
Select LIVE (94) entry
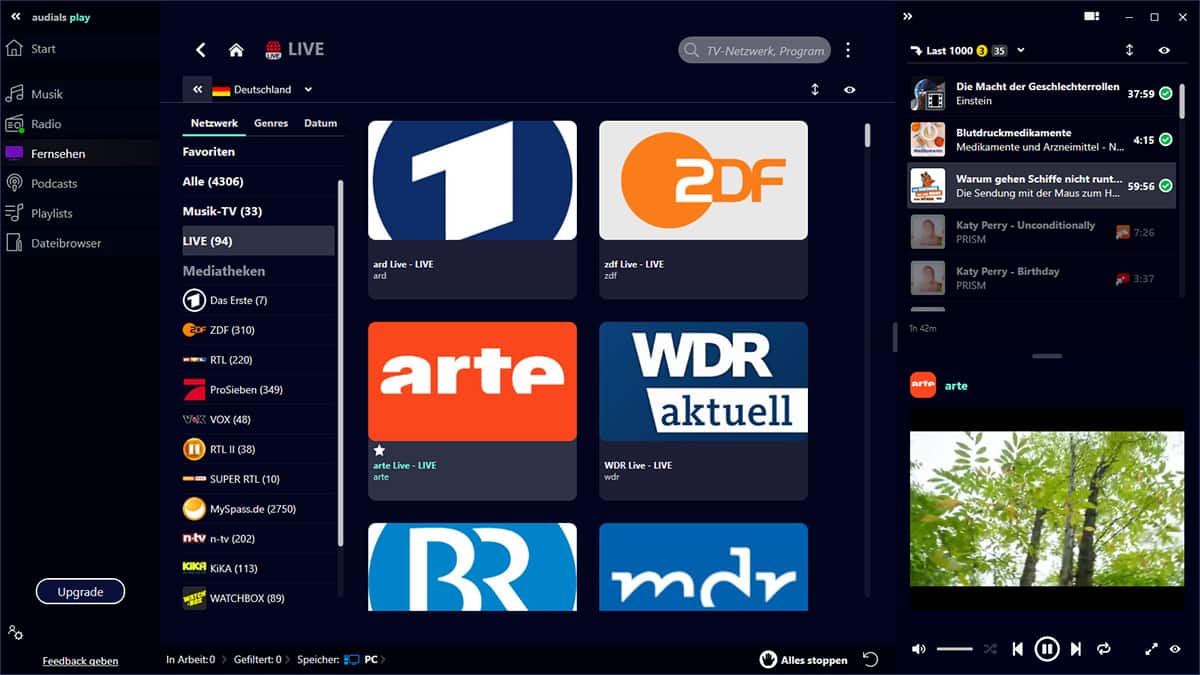click(x=258, y=241)
